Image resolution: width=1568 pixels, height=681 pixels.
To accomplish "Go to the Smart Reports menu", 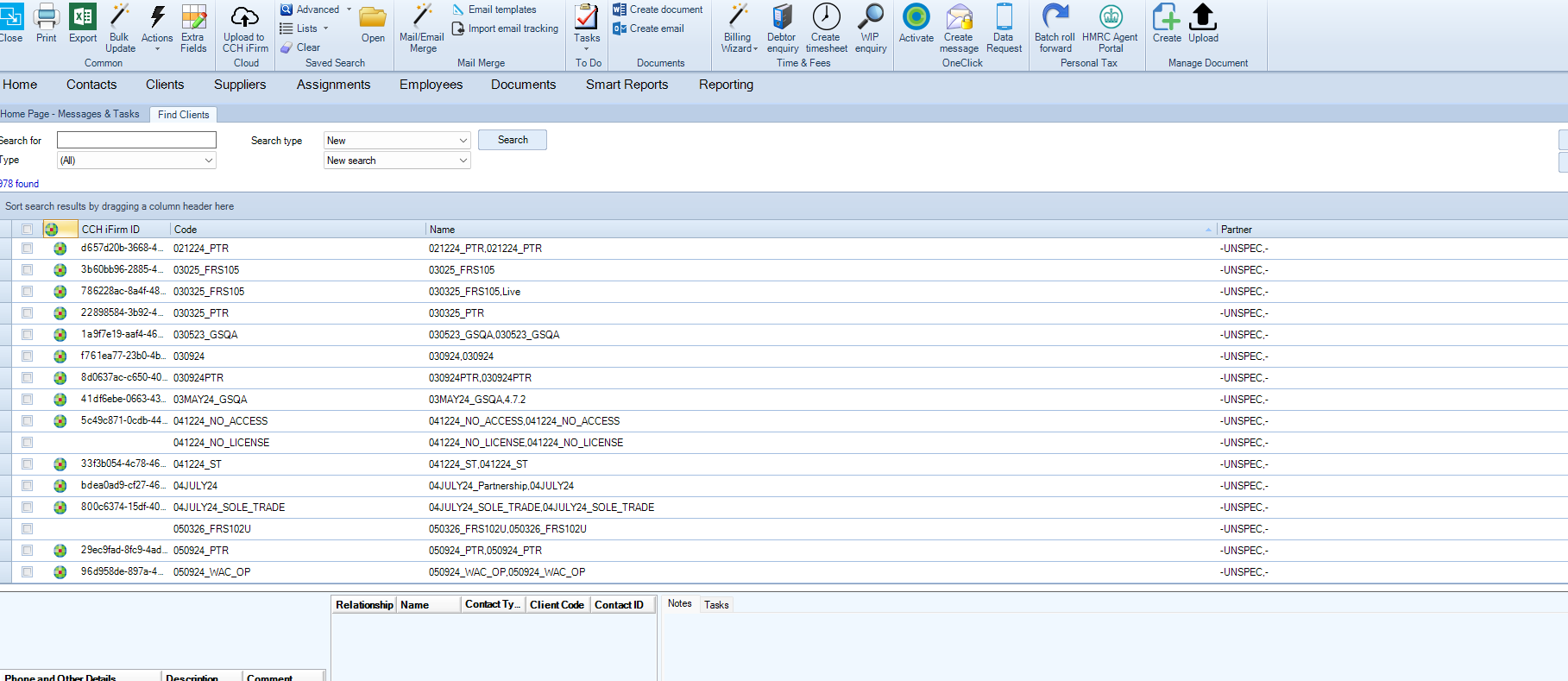I will click(627, 85).
